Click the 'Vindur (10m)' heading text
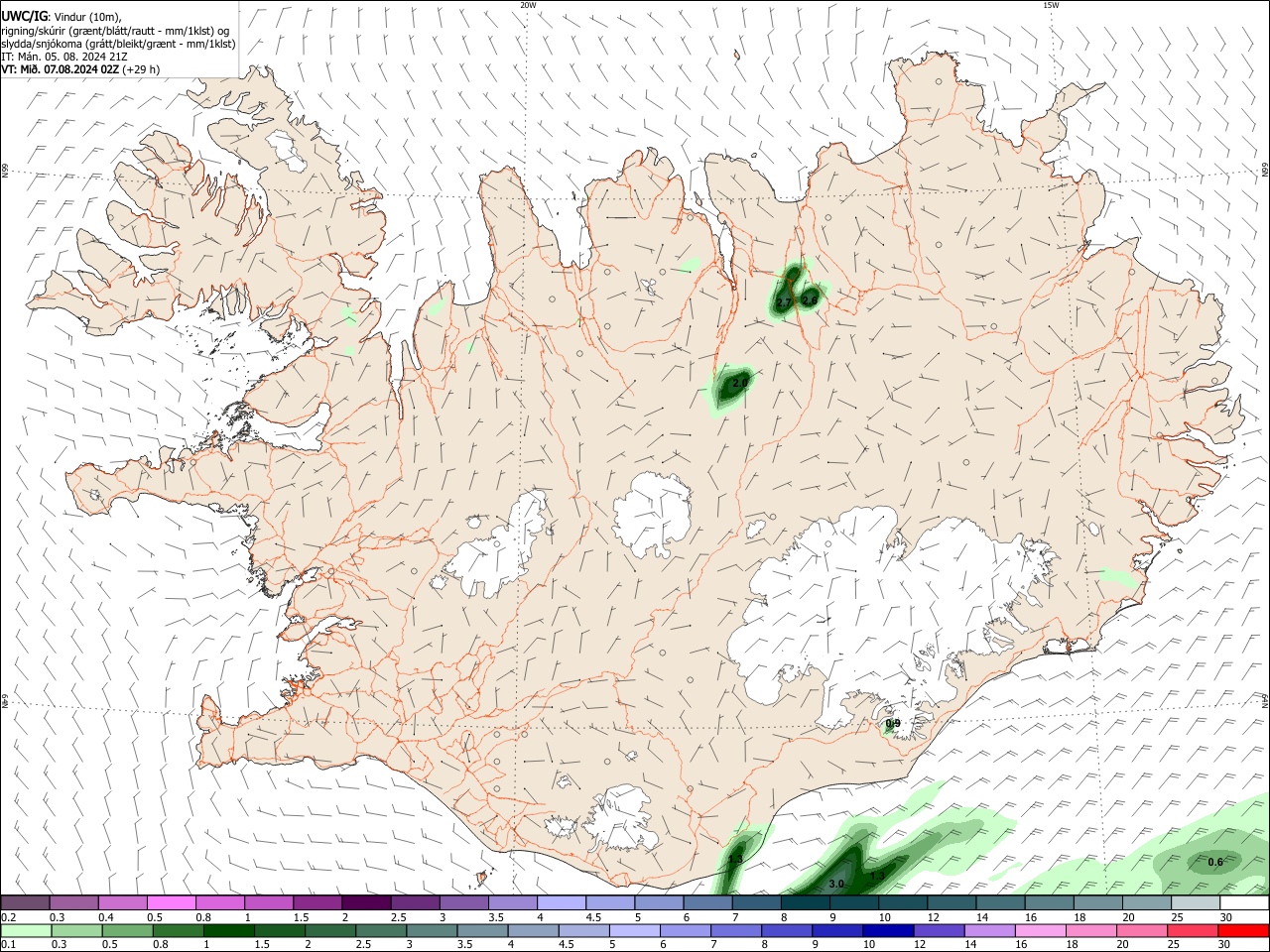The height and width of the screenshot is (952, 1270). point(86,17)
